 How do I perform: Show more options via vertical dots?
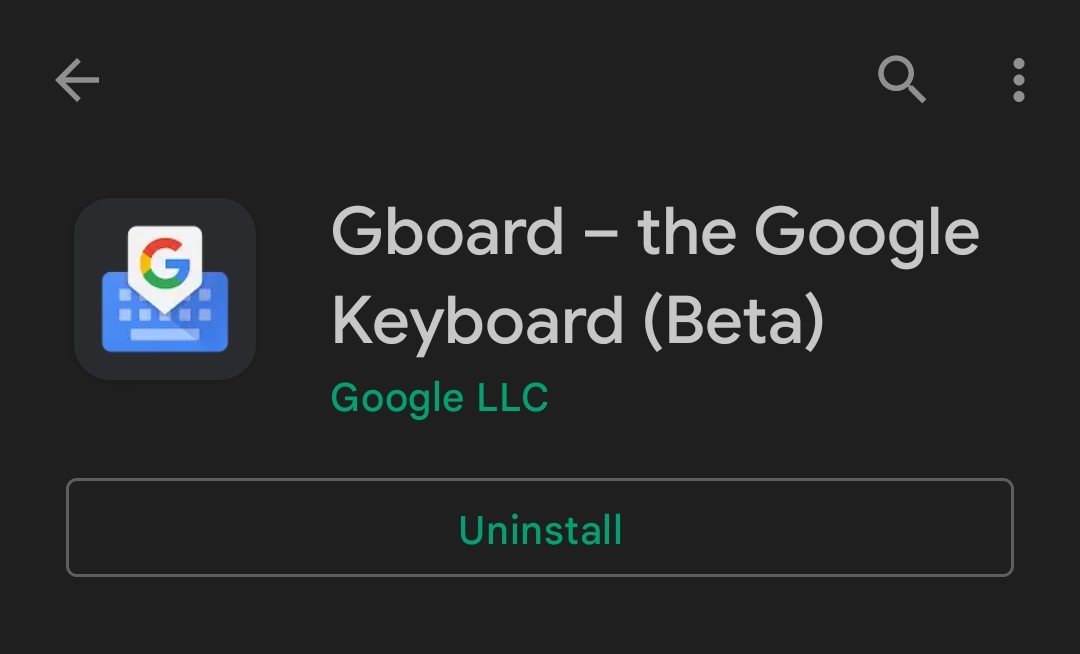click(x=1018, y=80)
